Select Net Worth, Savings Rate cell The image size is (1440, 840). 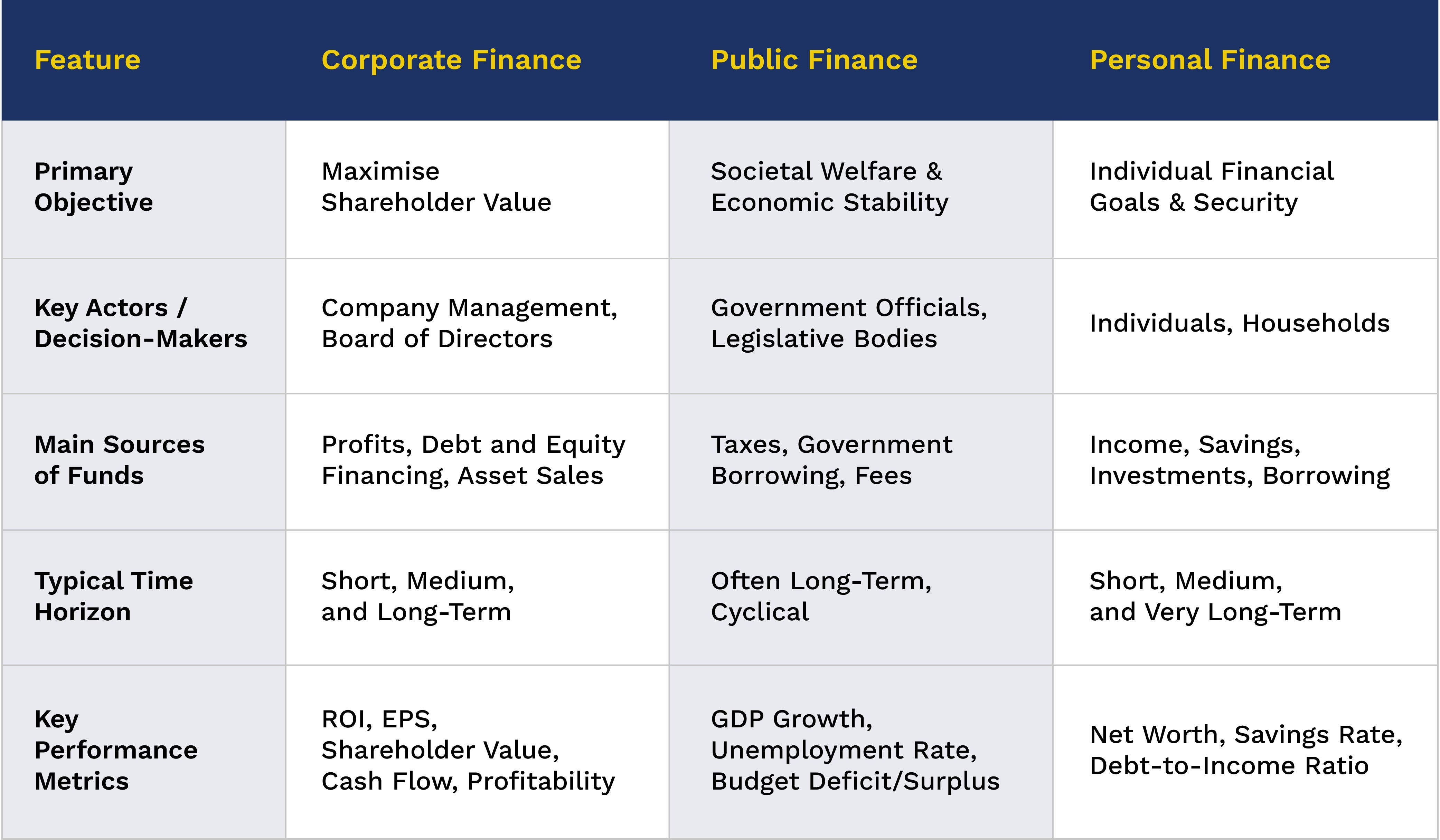(1246, 750)
